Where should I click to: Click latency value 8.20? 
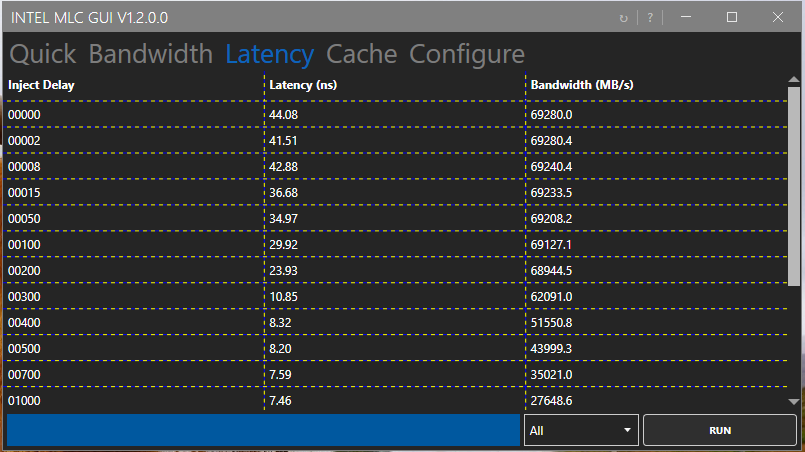[x=280, y=349]
